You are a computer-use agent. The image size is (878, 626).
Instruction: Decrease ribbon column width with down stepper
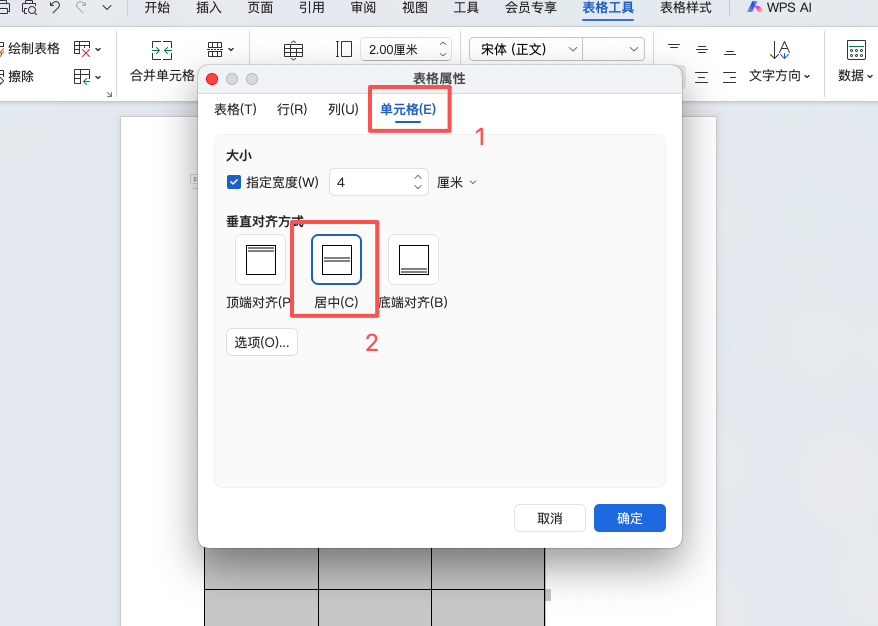tap(443, 54)
